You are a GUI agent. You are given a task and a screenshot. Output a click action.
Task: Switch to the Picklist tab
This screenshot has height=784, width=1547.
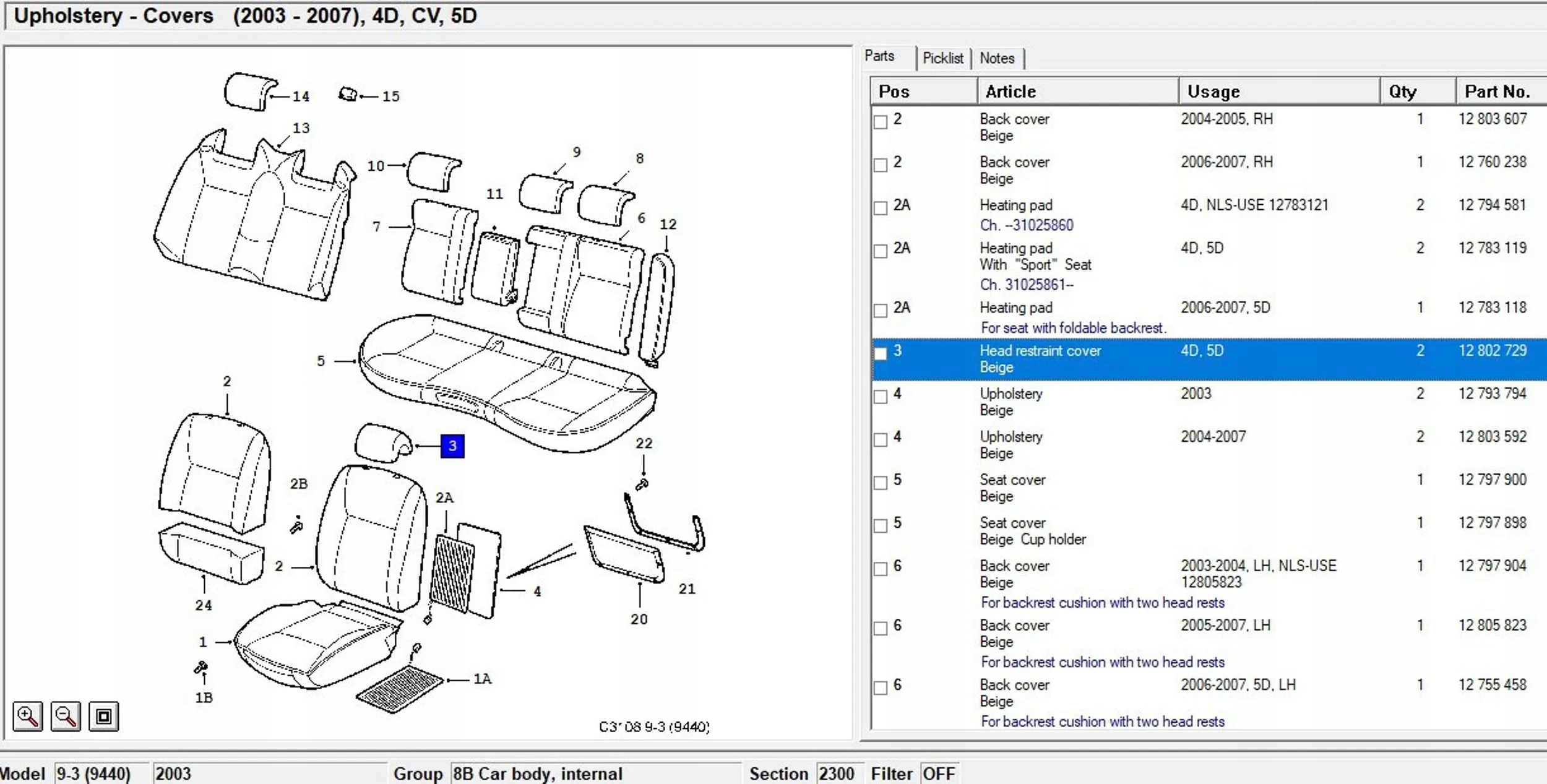[x=942, y=58]
